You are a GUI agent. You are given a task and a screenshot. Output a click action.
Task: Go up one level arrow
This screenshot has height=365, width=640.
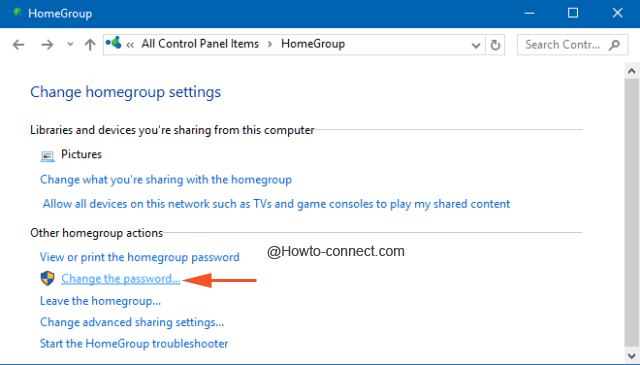pos(90,45)
